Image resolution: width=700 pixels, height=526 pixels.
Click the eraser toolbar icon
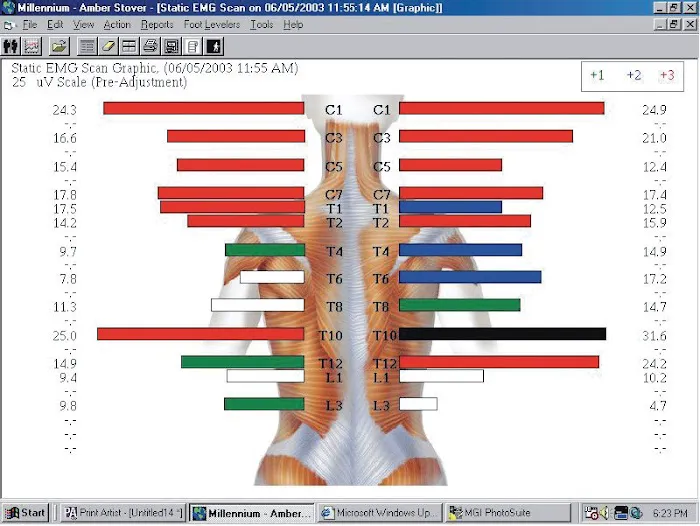pyautogui.click(x=108, y=46)
